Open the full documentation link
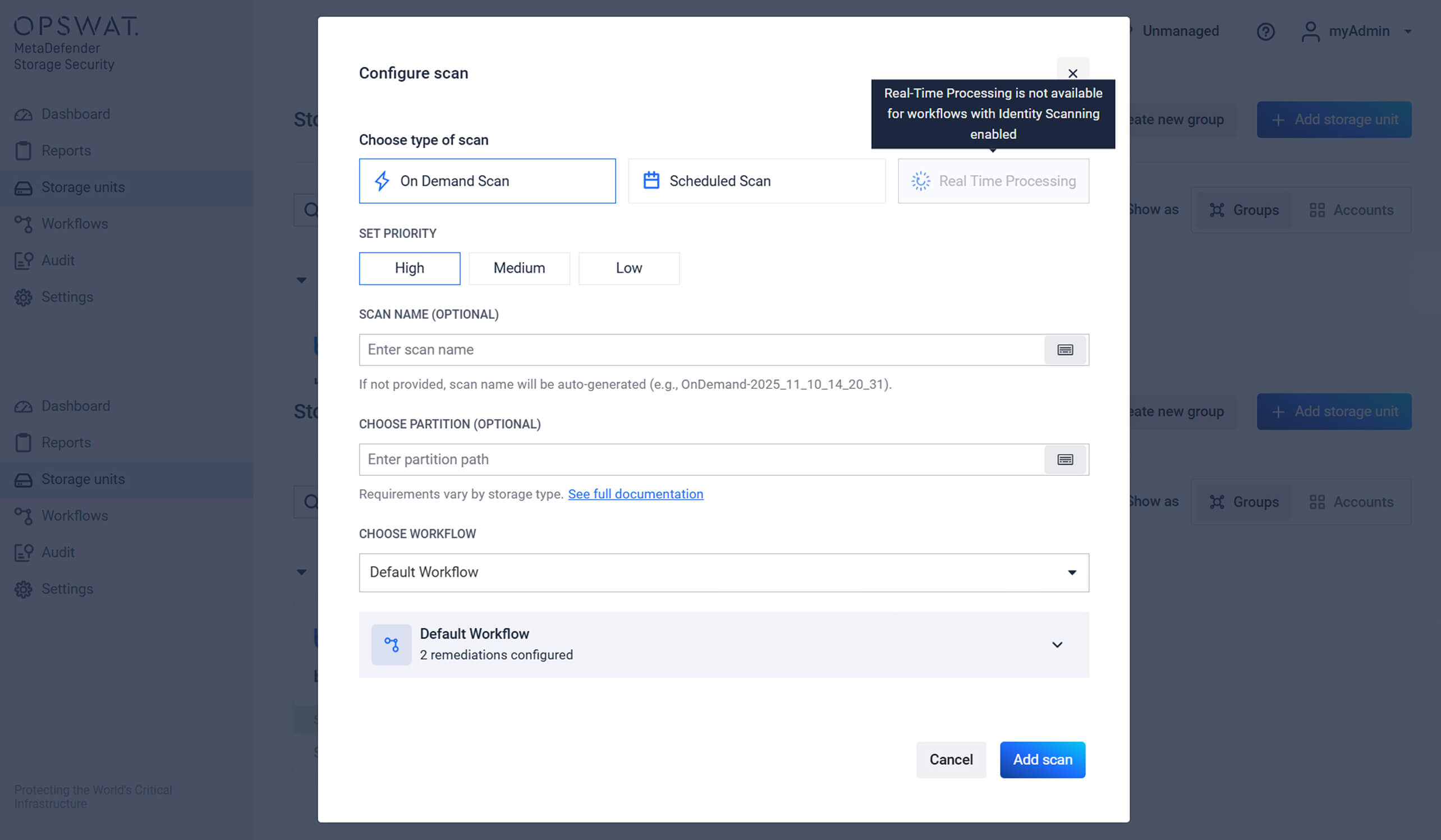The height and width of the screenshot is (840, 1441). (635, 494)
